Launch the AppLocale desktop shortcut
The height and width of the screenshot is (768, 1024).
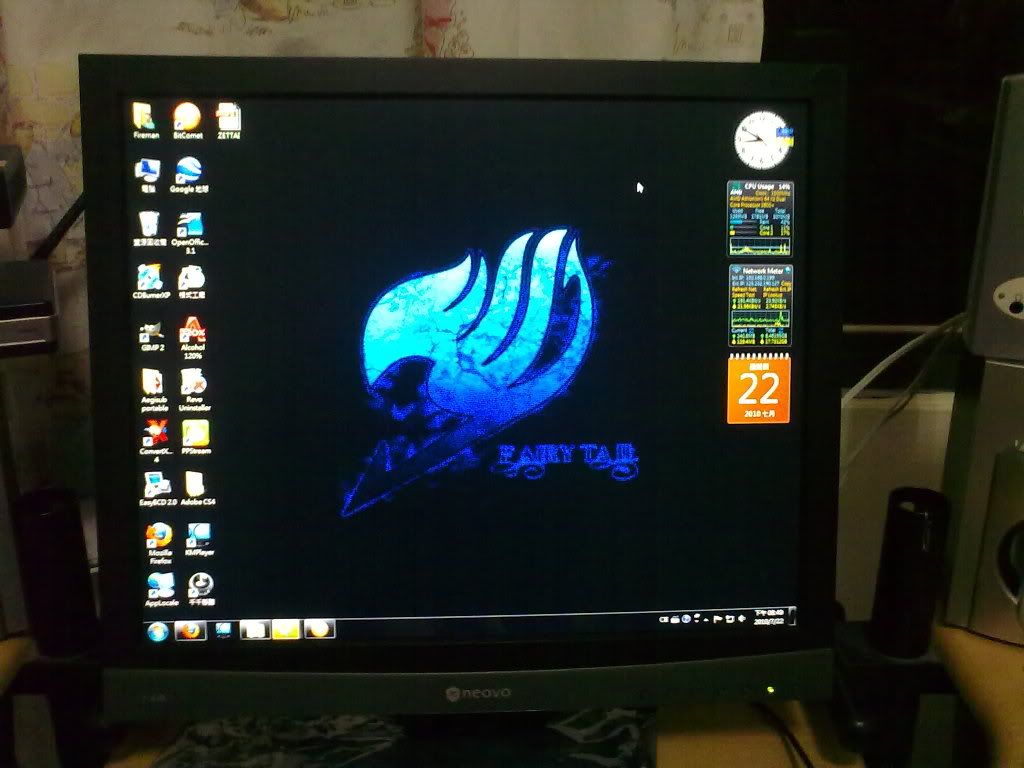(161, 590)
